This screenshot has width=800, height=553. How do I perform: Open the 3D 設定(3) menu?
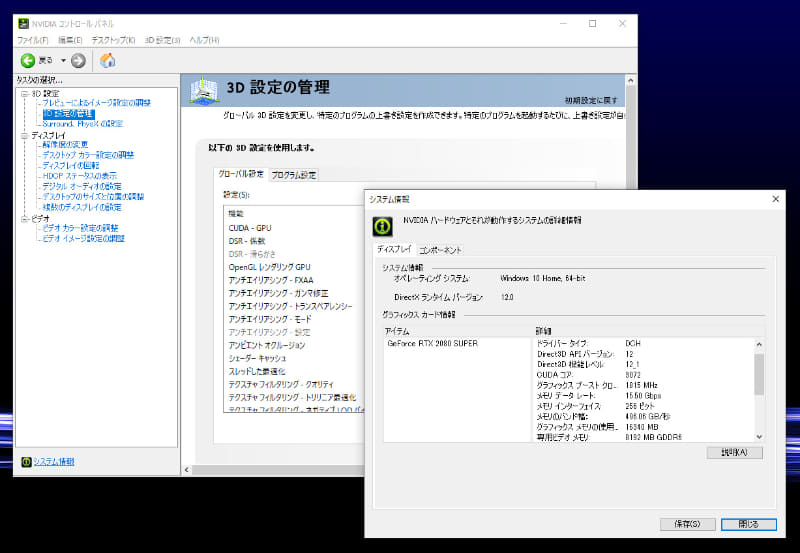click(x=162, y=40)
